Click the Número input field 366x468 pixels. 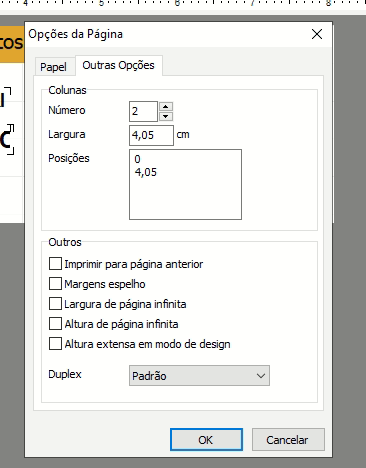[x=143, y=111]
